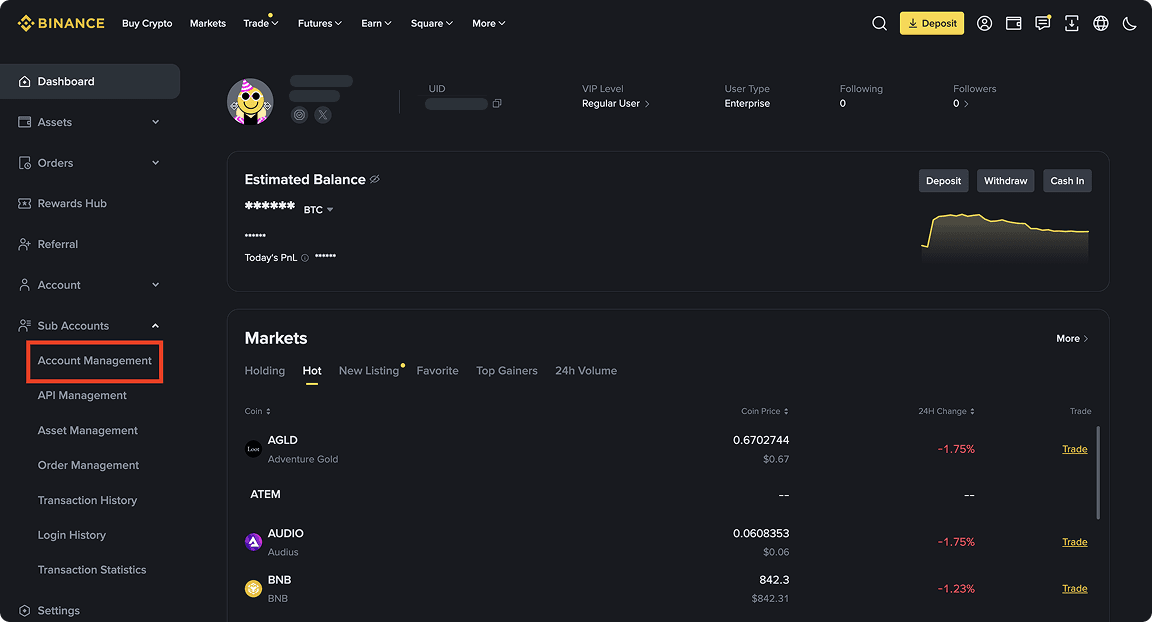The image size is (1152, 622).
Task: Open the BTC currency dropdown
Action: pyautogui.click(x=320, y=209)
